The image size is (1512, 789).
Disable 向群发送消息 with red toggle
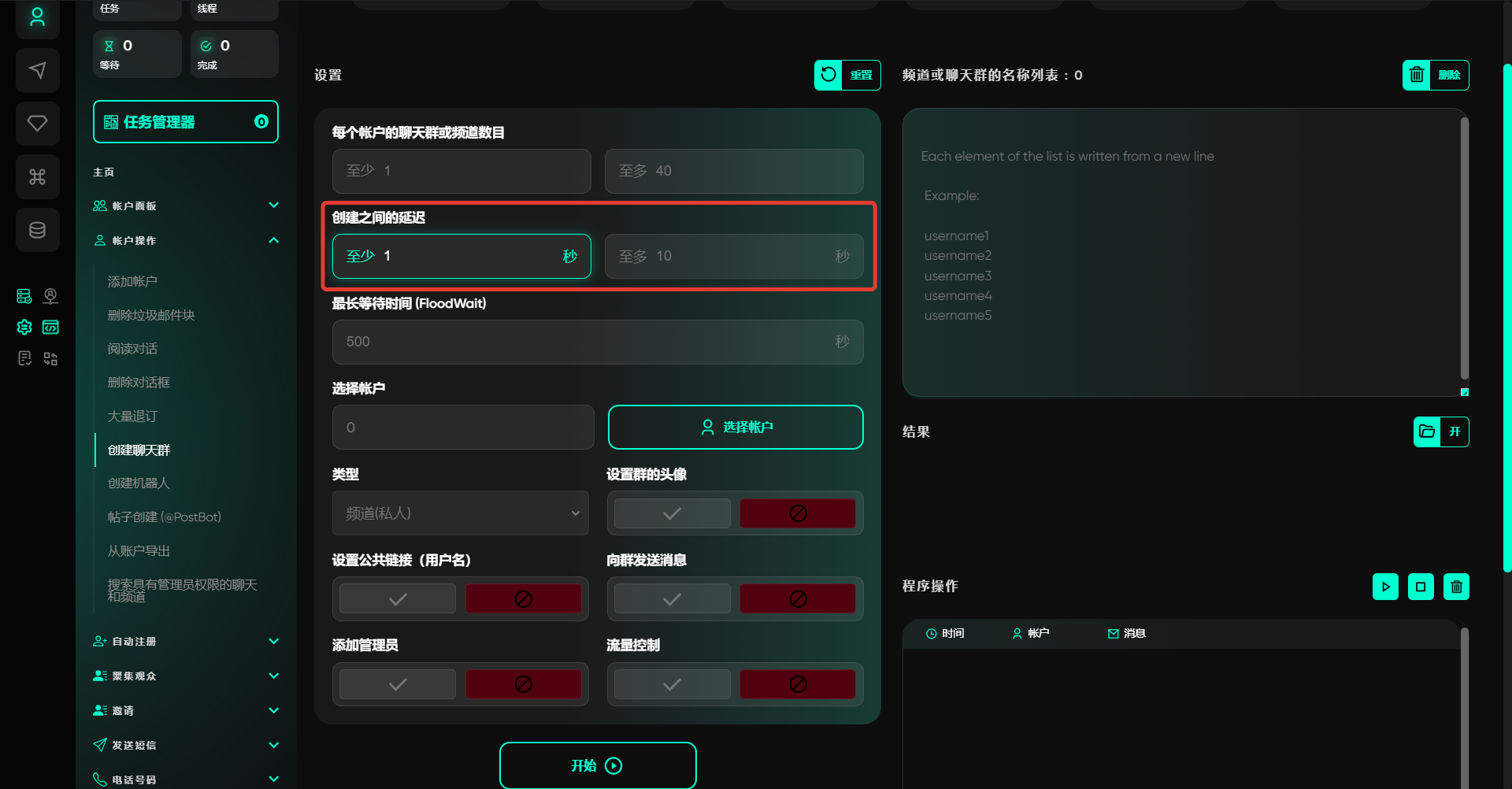pos(797,599)
